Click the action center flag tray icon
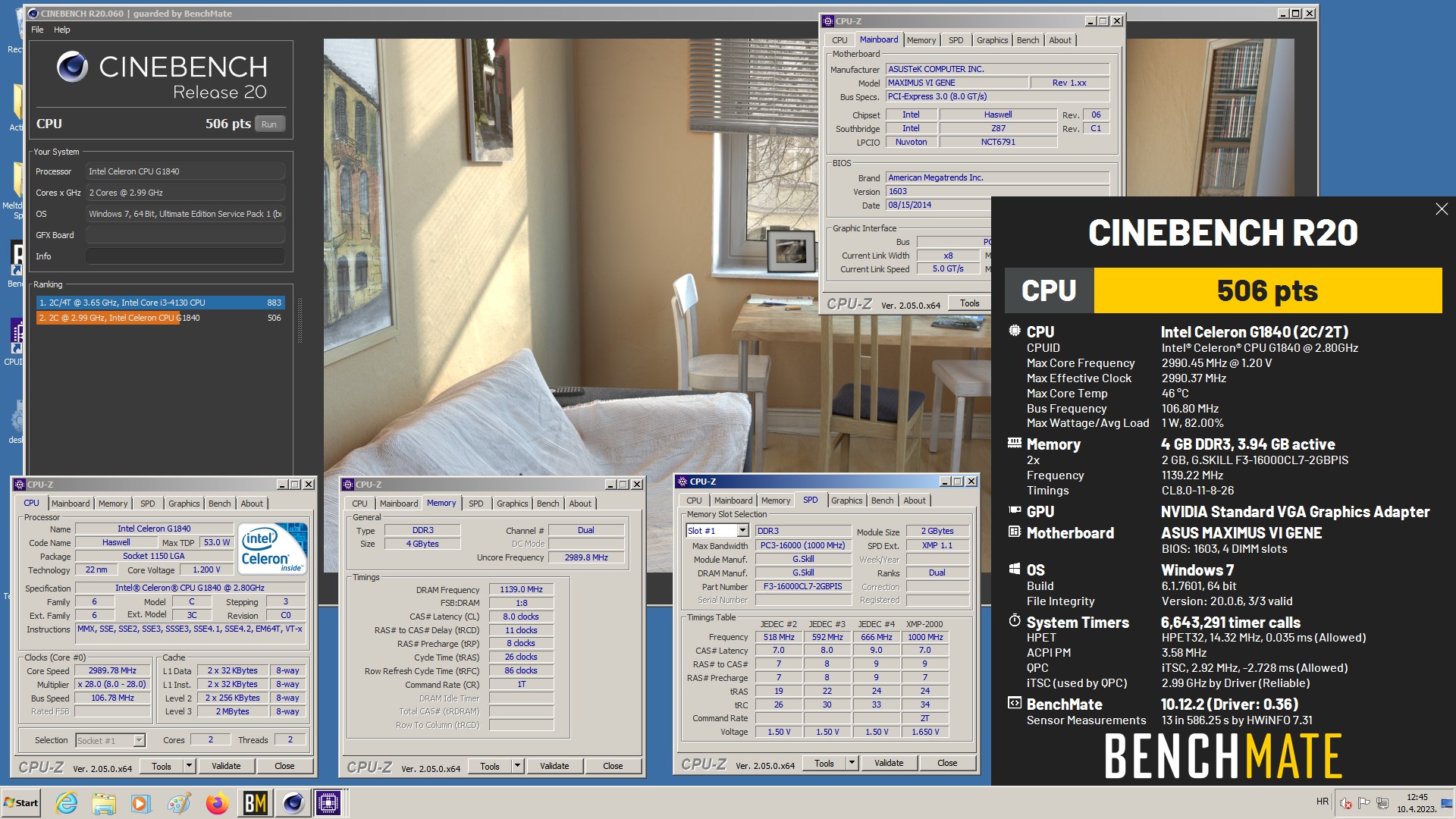Screen dimensions: 1456x819 tap(1364, 803)
